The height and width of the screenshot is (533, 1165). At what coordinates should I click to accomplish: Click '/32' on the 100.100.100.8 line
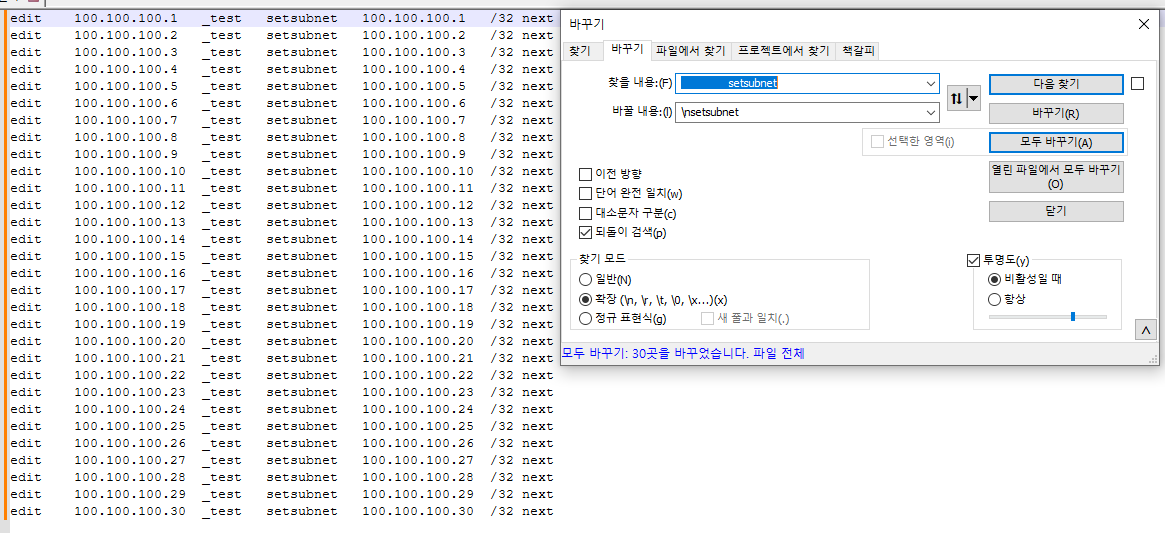pyautogui.click(x=502, y=137)
